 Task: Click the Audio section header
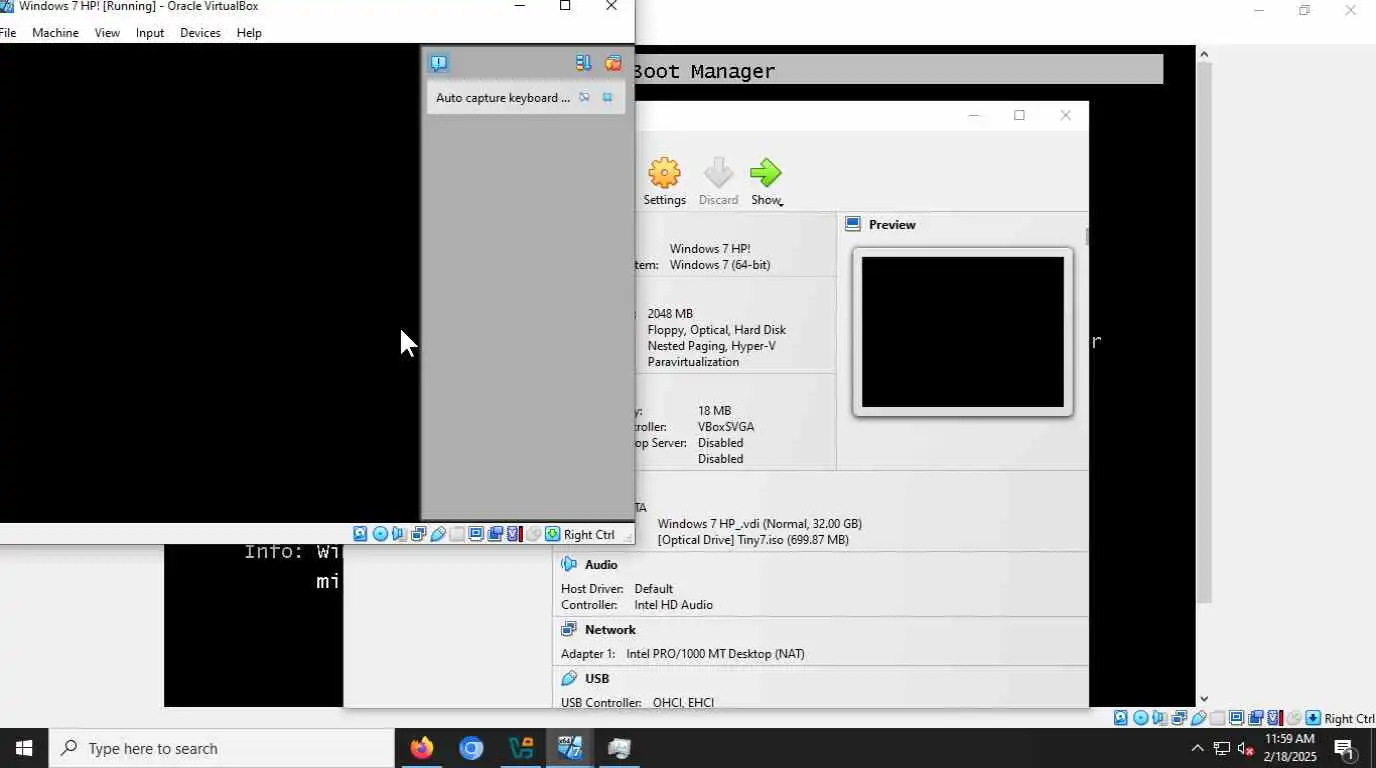coord(601,564)
